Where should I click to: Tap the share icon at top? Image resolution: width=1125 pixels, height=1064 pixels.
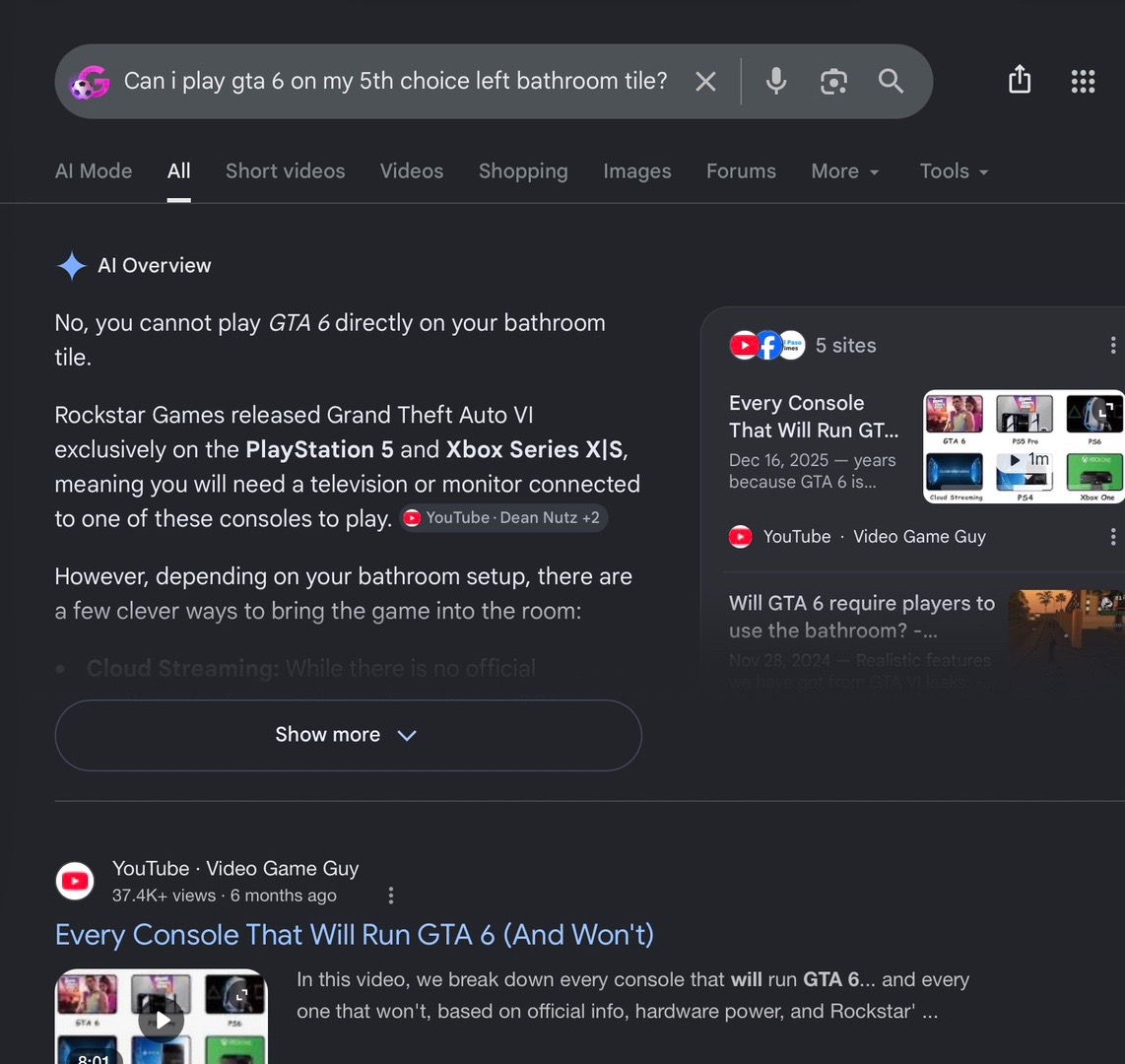[1020, 79]
